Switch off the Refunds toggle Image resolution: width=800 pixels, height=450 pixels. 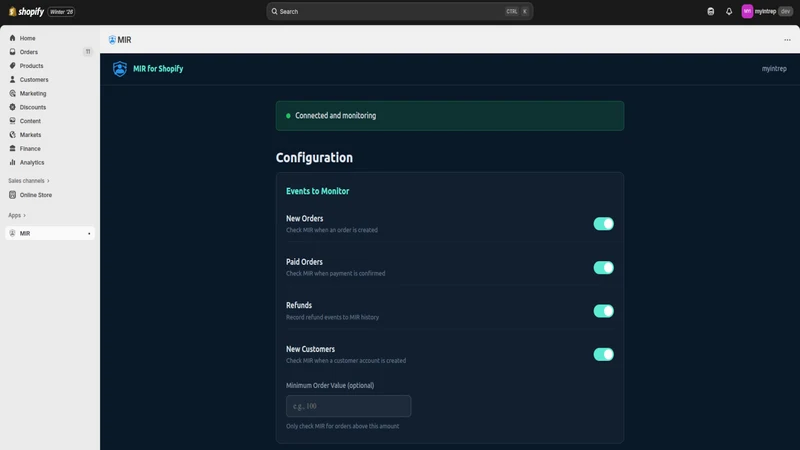click(604, 311)
